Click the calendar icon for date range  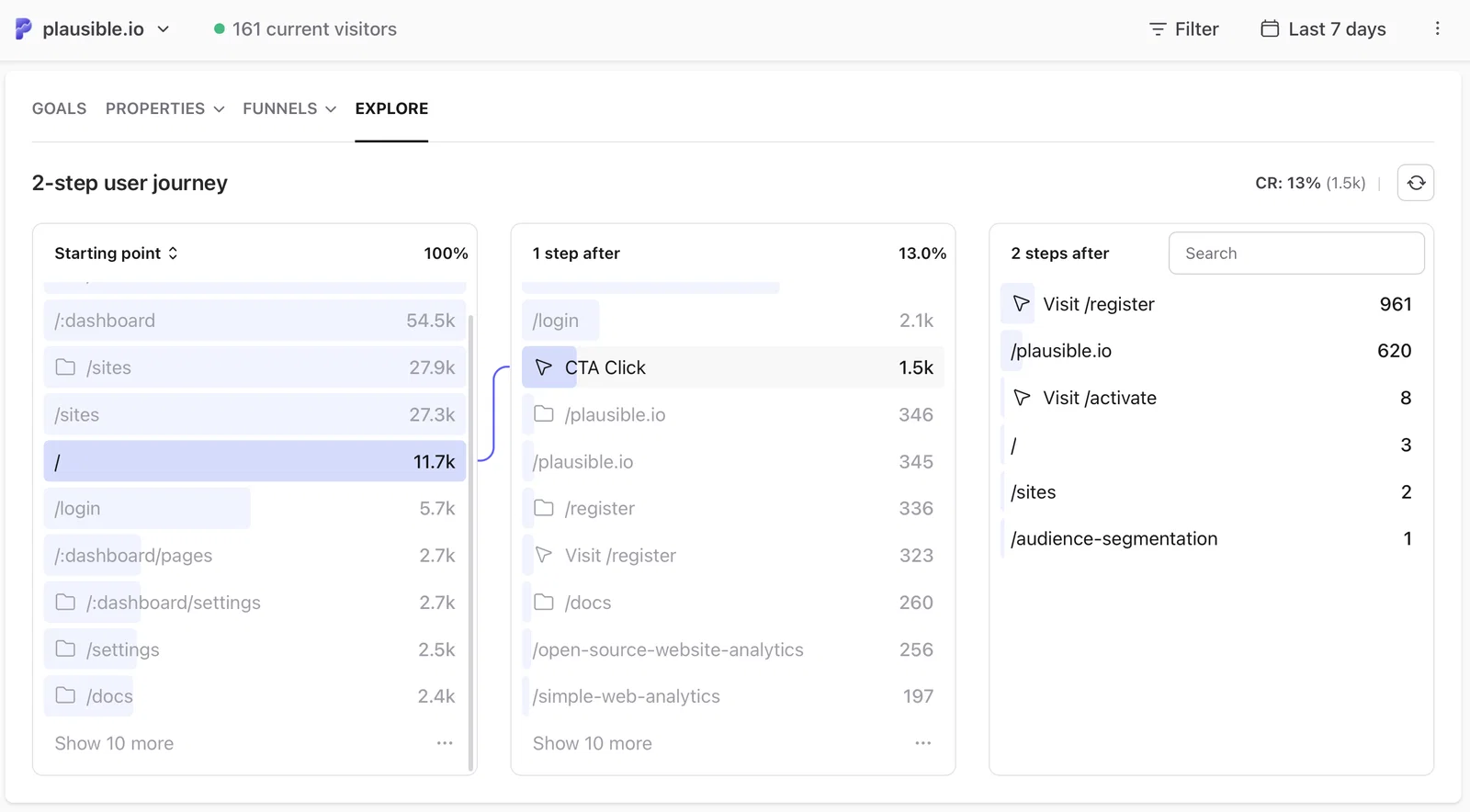(x=1270, y=28)
